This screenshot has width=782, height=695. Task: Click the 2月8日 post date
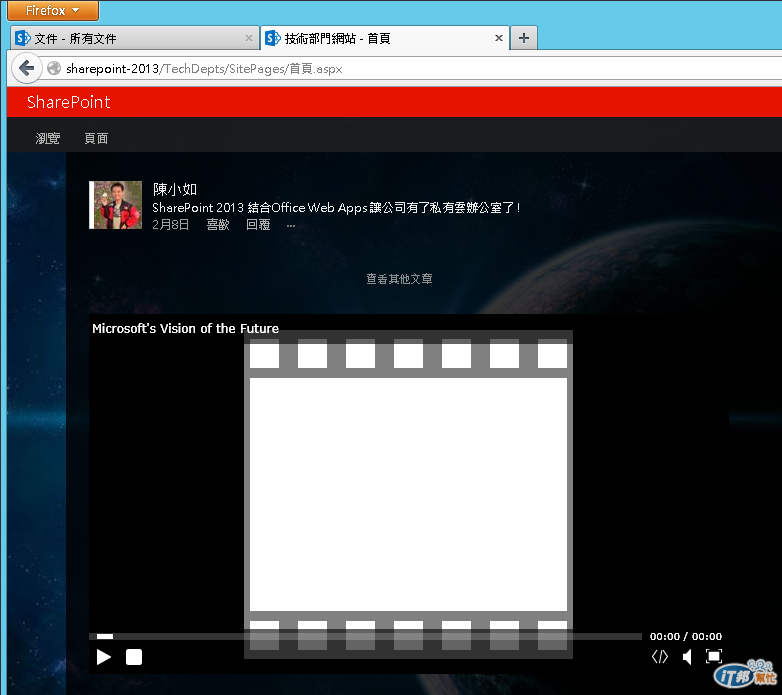171,225
